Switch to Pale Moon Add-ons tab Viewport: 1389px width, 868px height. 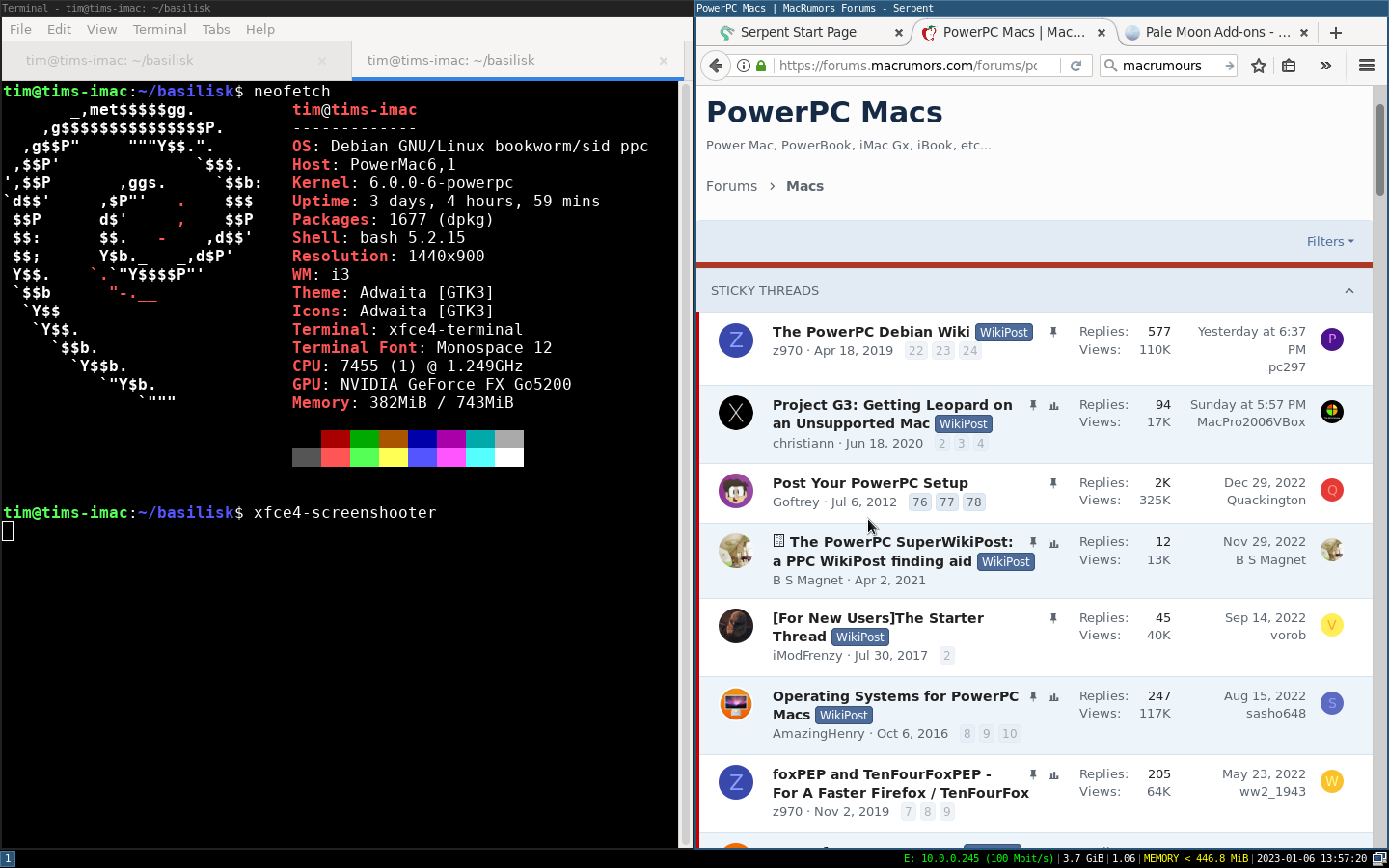[x=1217, y=33]
